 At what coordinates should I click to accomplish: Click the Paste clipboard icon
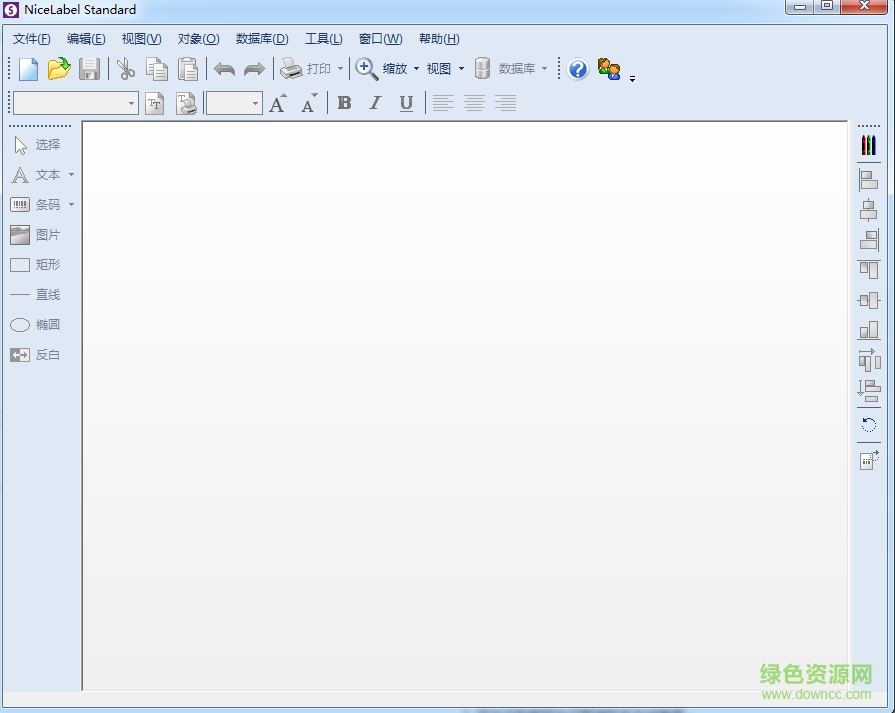click(x=188, y=69)
